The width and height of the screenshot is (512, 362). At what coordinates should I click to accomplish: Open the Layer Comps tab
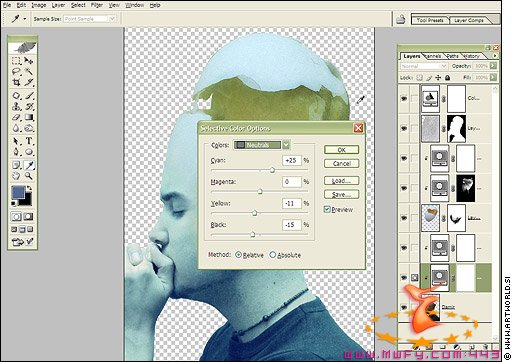coord(469,20)
